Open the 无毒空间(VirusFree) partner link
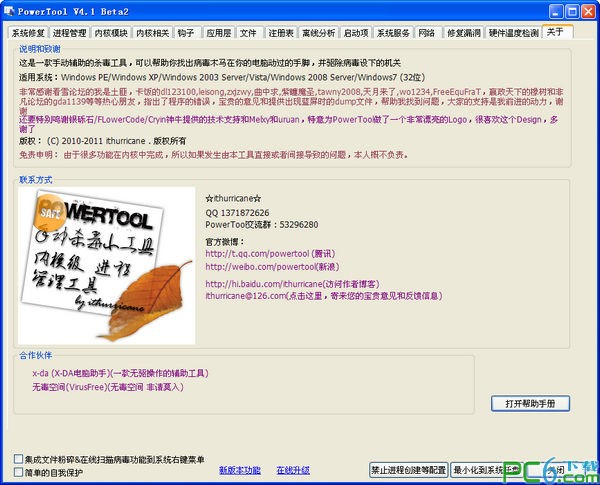 [x=108, y=387]
